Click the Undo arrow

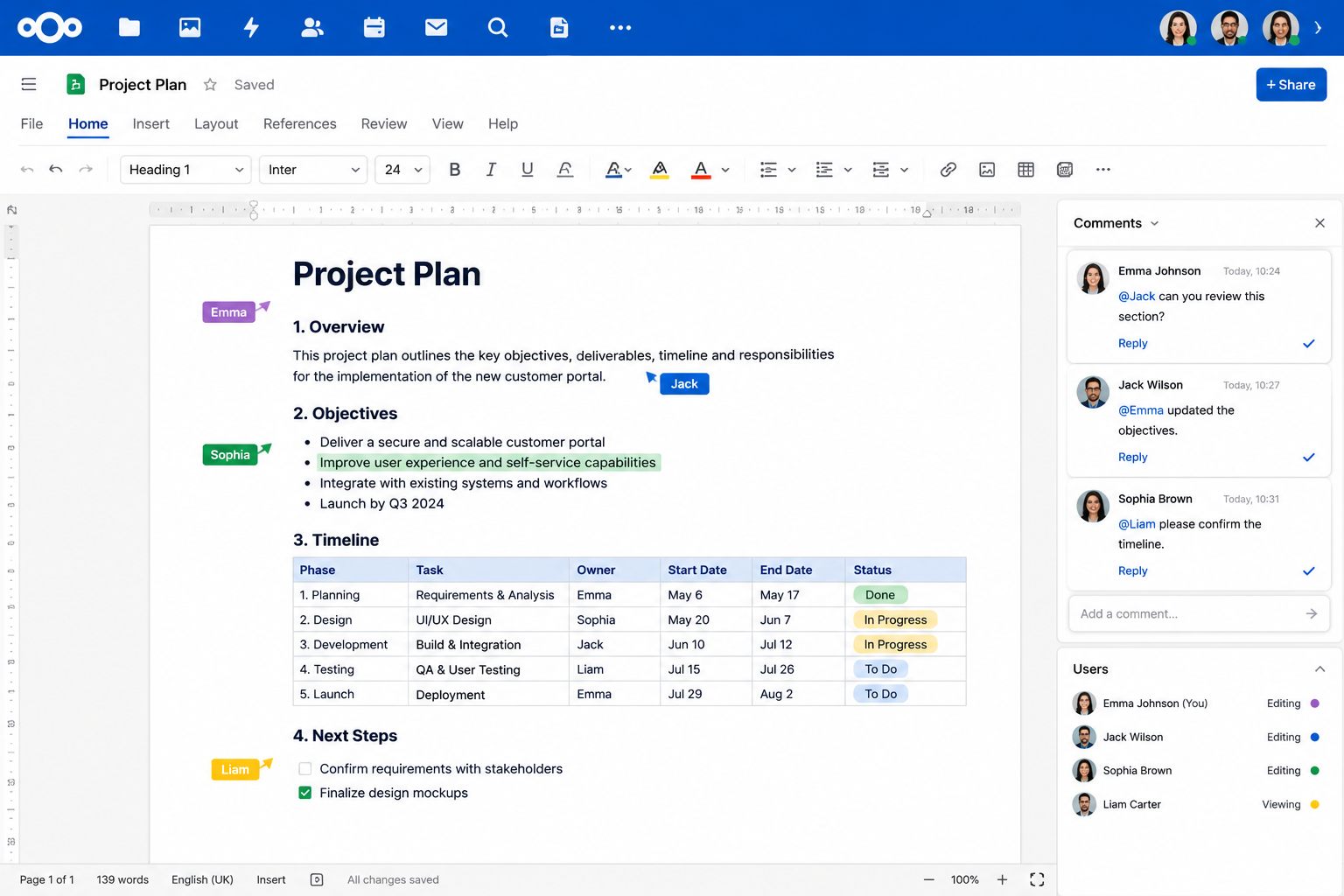pos(56,169)
